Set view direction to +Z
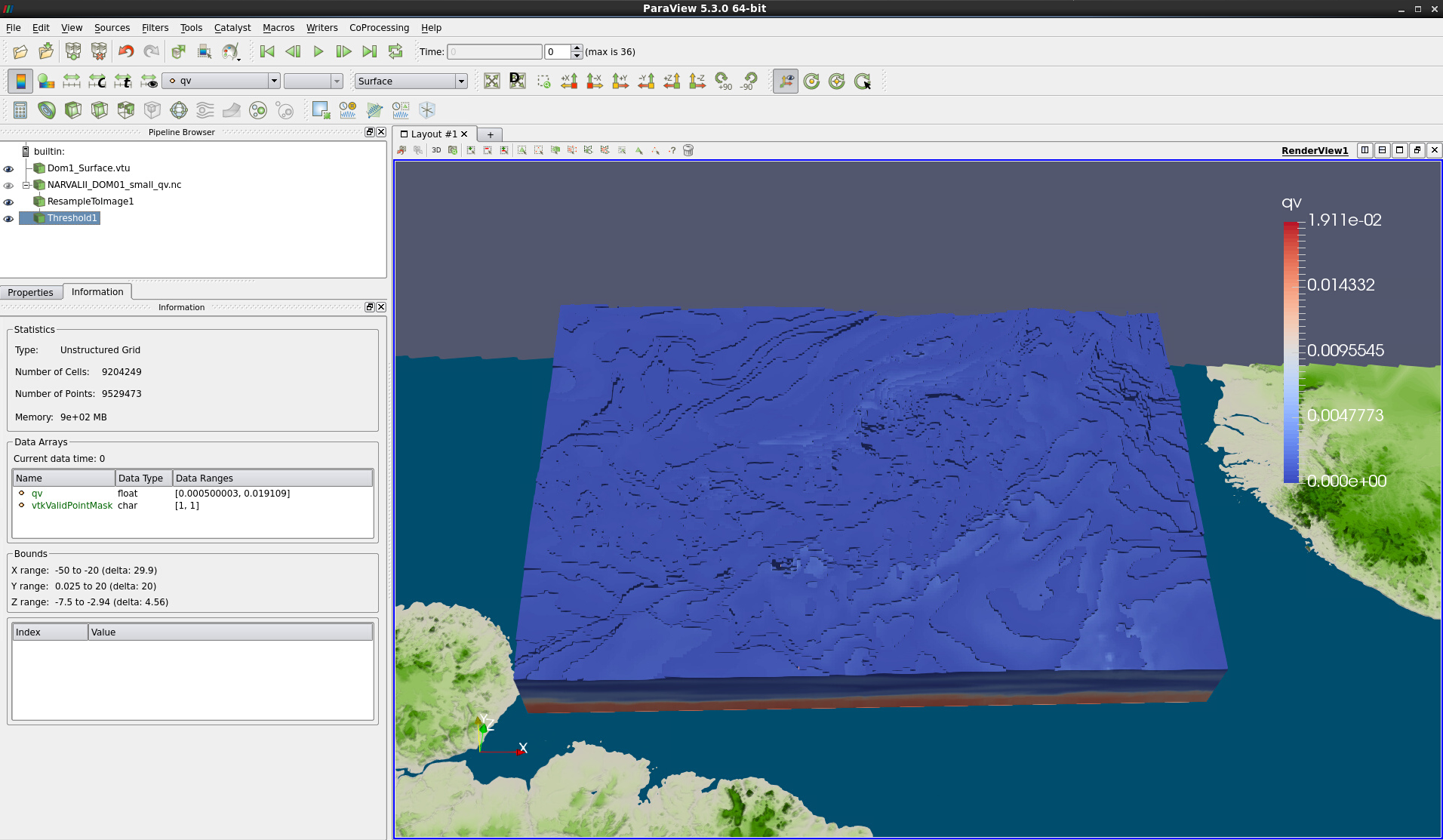The width and height of the screenshot is (1443, 840). [x=672, y=81]
